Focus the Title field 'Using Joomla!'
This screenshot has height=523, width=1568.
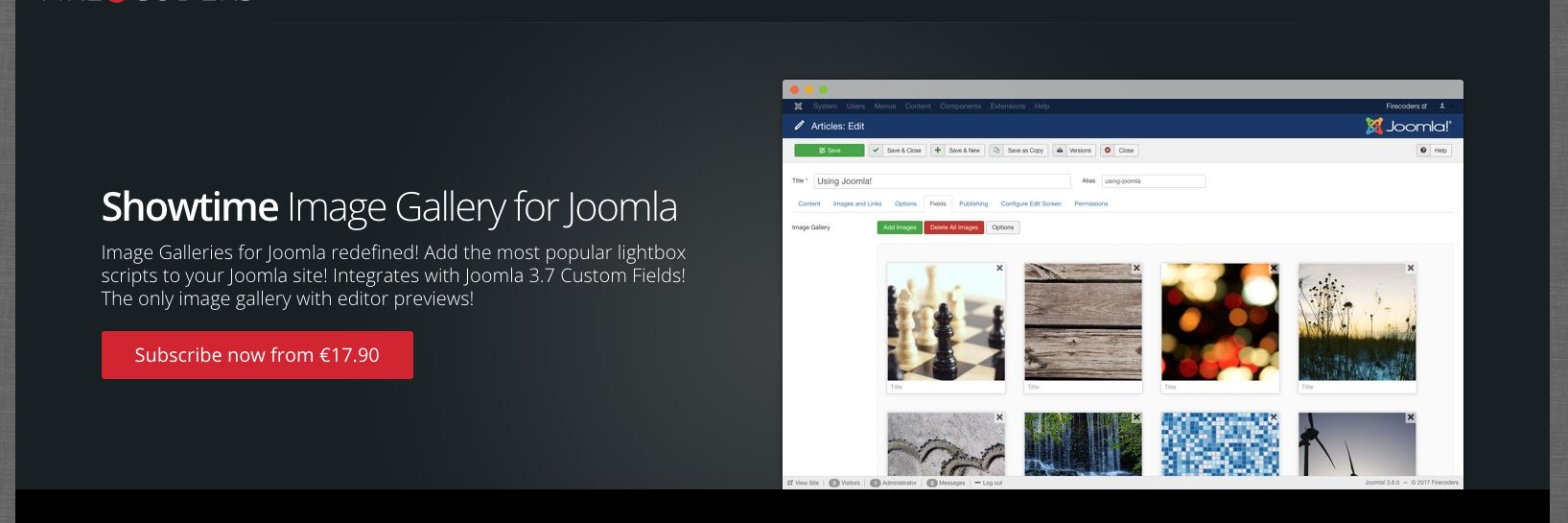942,180
